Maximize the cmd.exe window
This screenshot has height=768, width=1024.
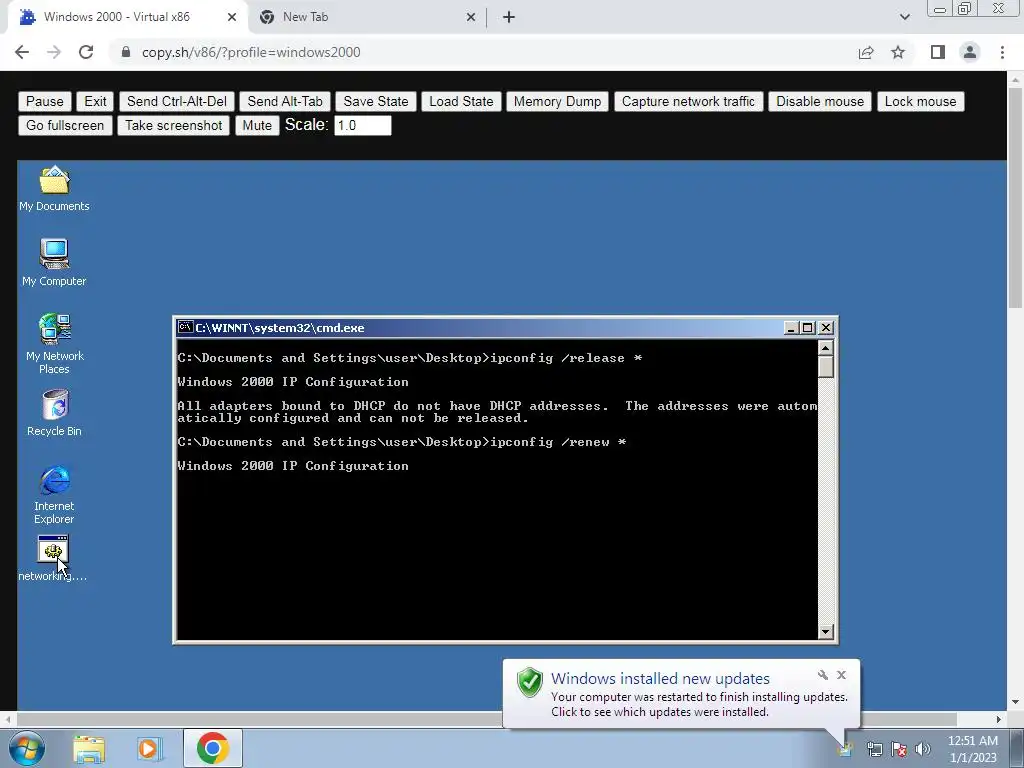[x=808, y=328]
